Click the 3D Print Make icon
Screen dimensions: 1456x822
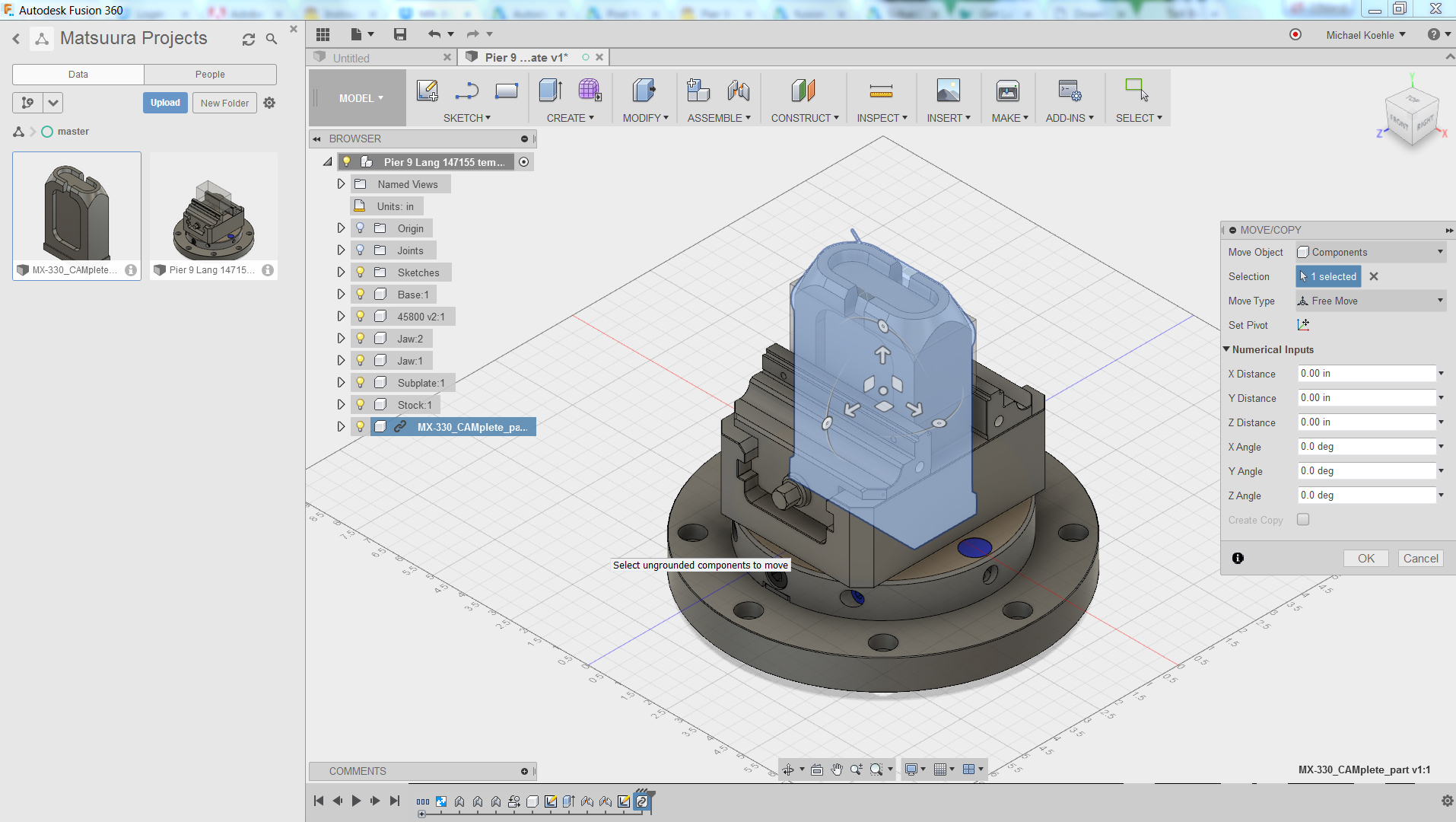coord(1008,91)
